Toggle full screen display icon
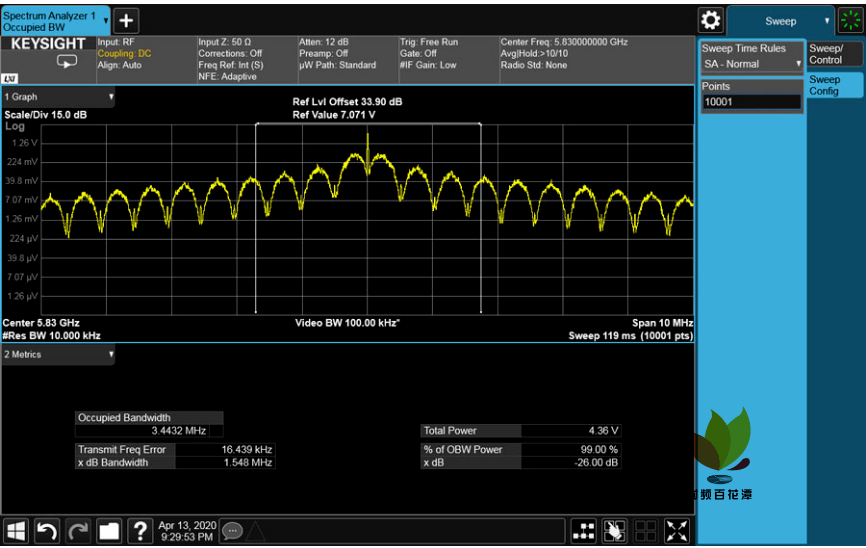866x548 pixels. [x=677, y=532]
